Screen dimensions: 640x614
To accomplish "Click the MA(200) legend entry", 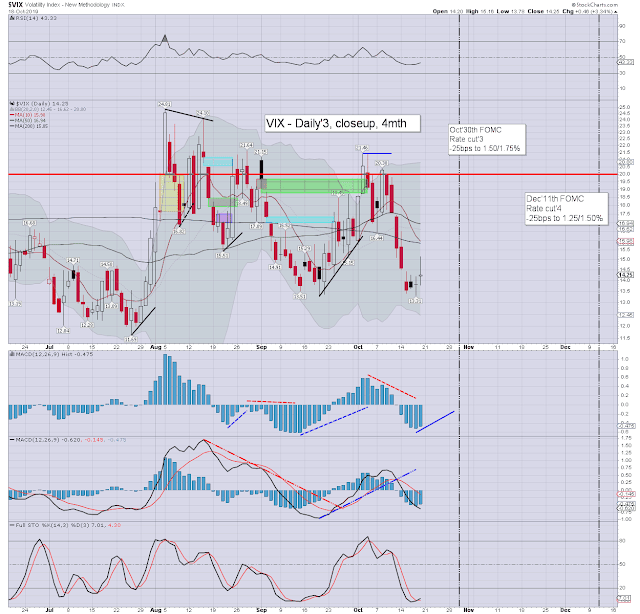I will tap(29, 126).
